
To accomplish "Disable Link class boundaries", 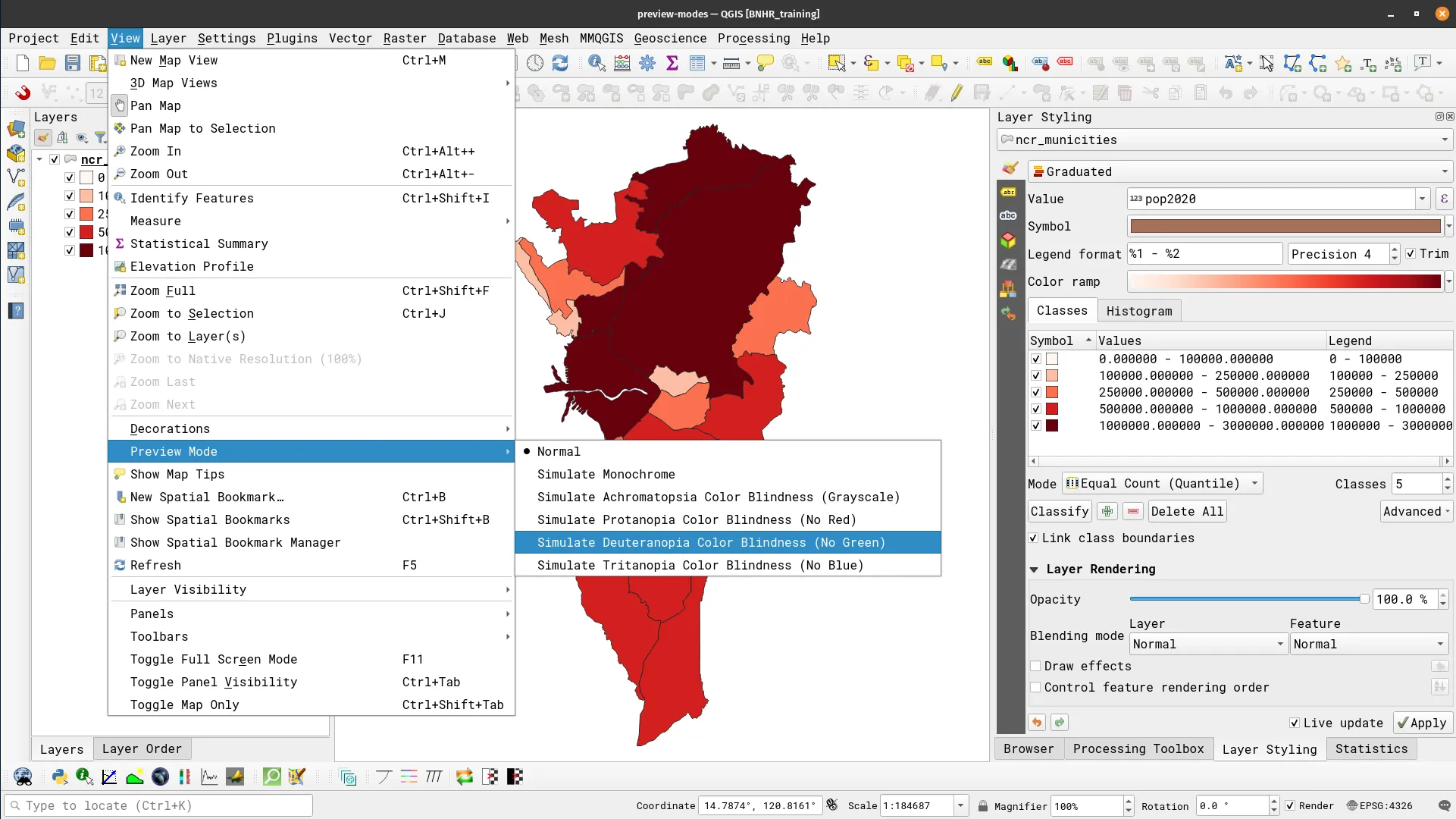I will [1035, 538].
